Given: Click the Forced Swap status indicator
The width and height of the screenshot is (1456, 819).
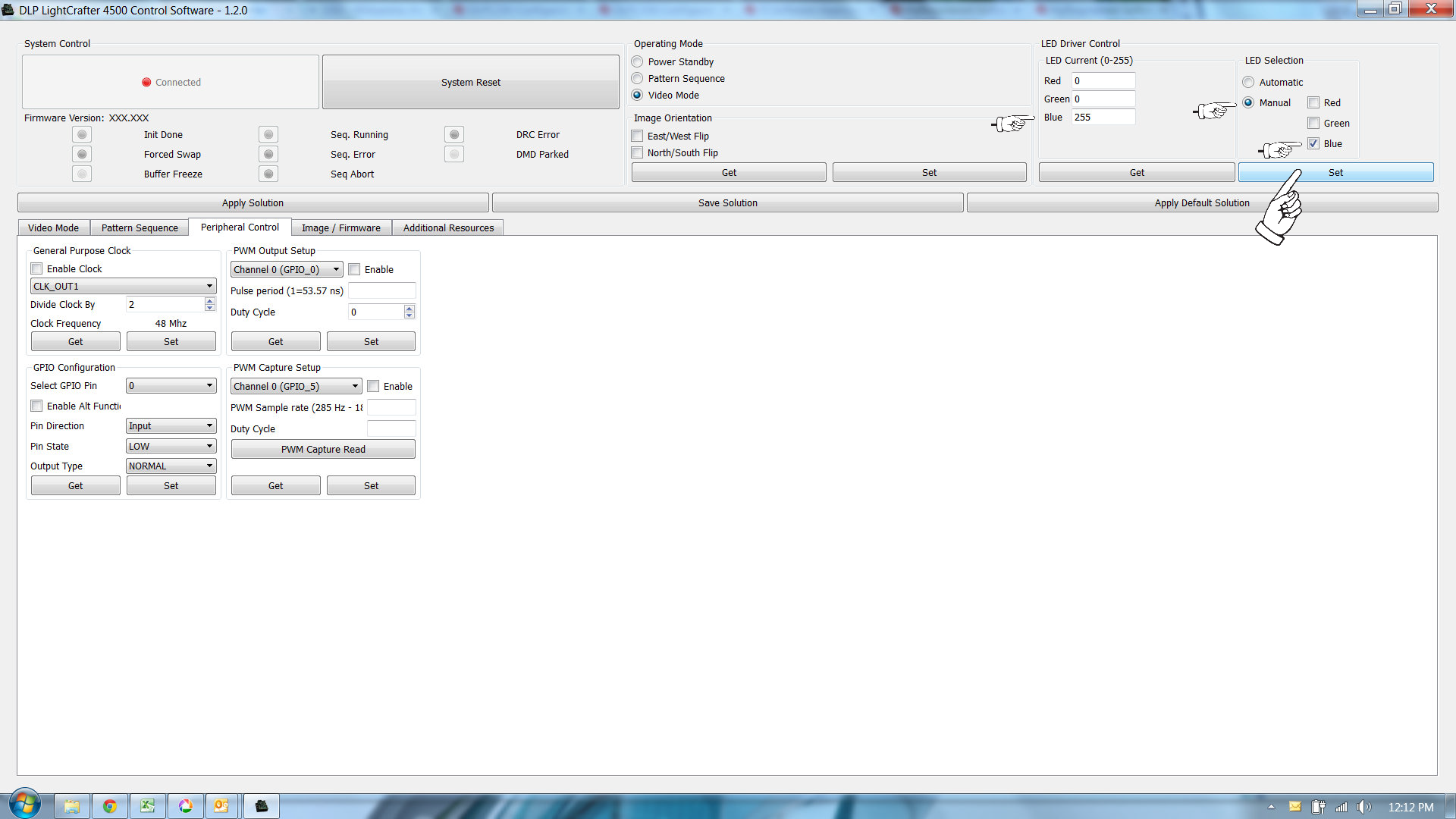Looking at the screenshot, I should (82, 154).
